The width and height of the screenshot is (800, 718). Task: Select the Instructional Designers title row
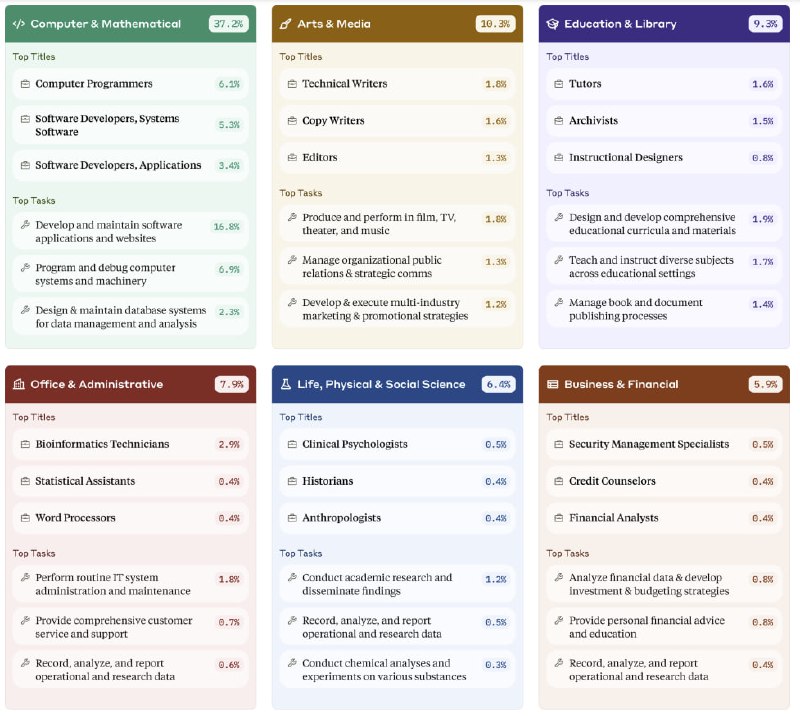tap(664, 158)
